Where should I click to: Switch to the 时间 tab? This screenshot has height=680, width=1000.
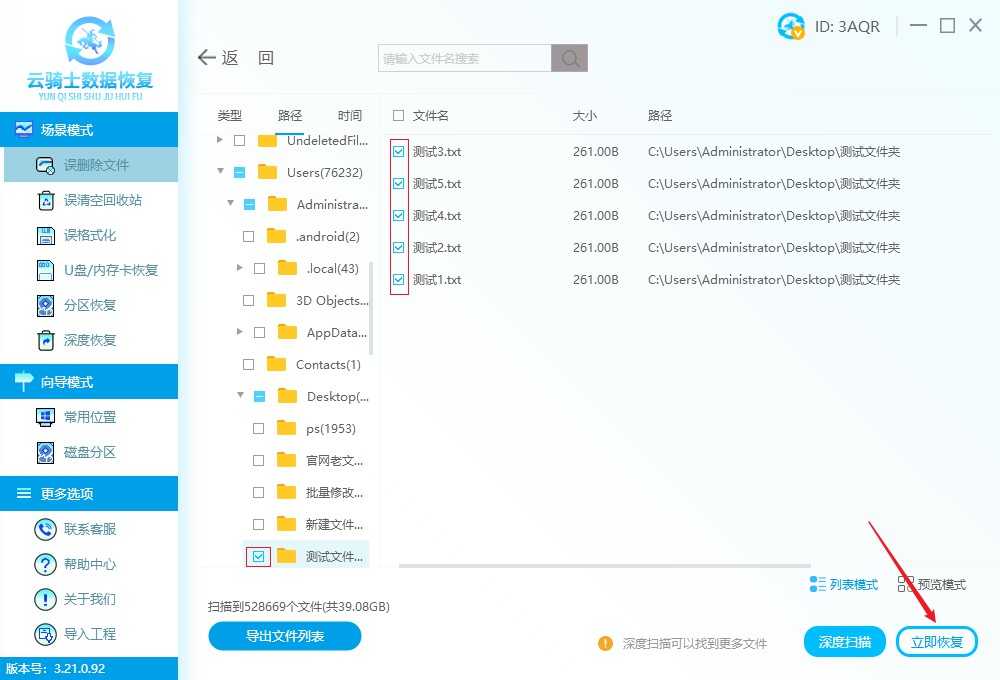pos(350,116)
